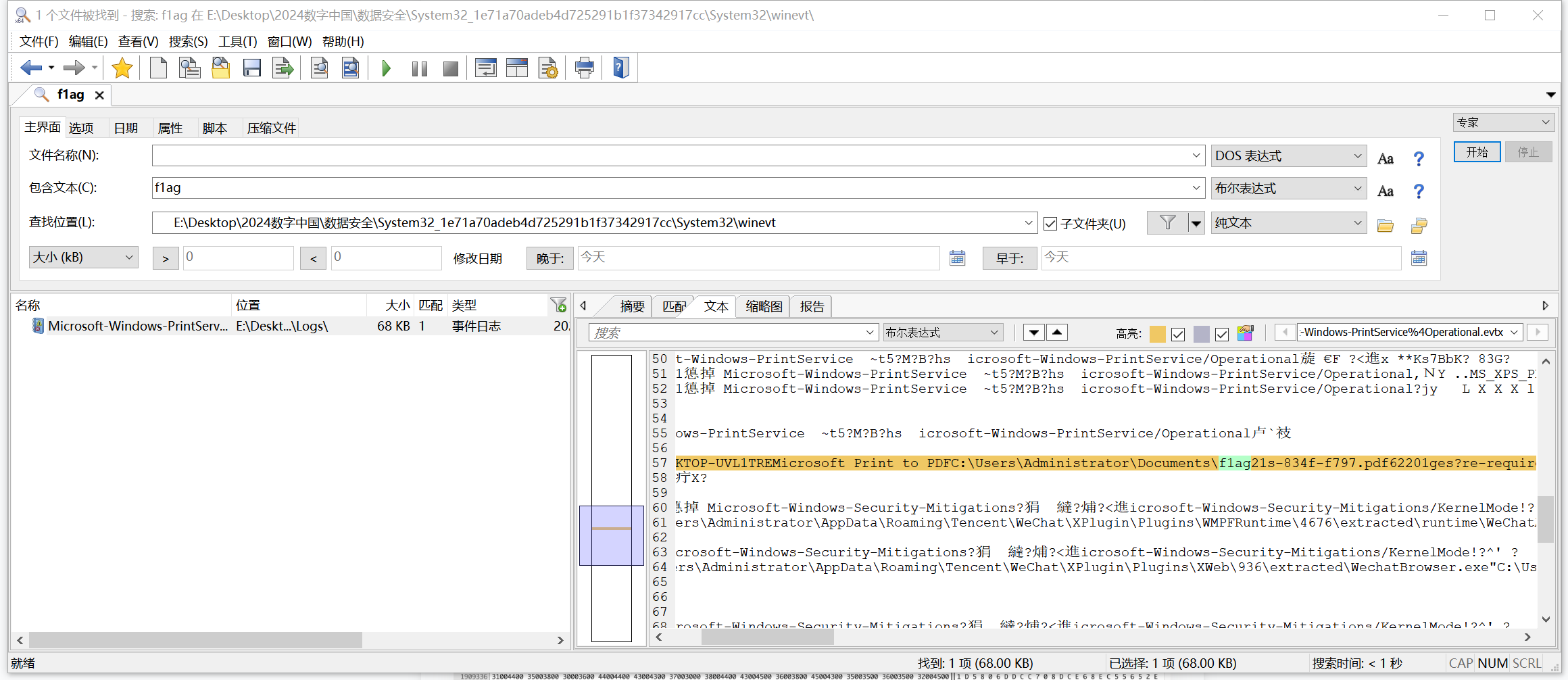Click the highlight color palette icon
1568x680 pixels.
1246,333
